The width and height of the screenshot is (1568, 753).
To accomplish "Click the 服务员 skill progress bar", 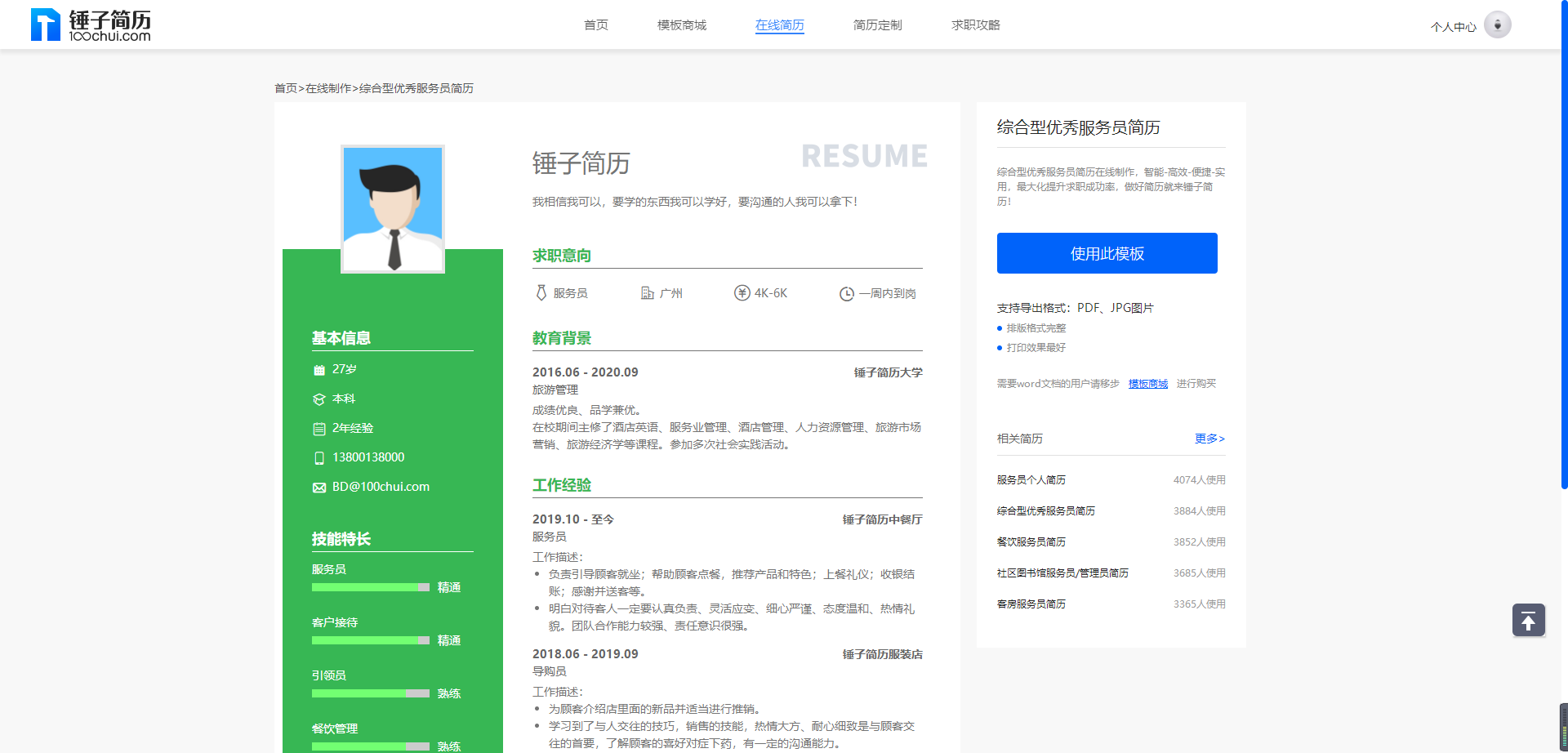I will point(371,587).
